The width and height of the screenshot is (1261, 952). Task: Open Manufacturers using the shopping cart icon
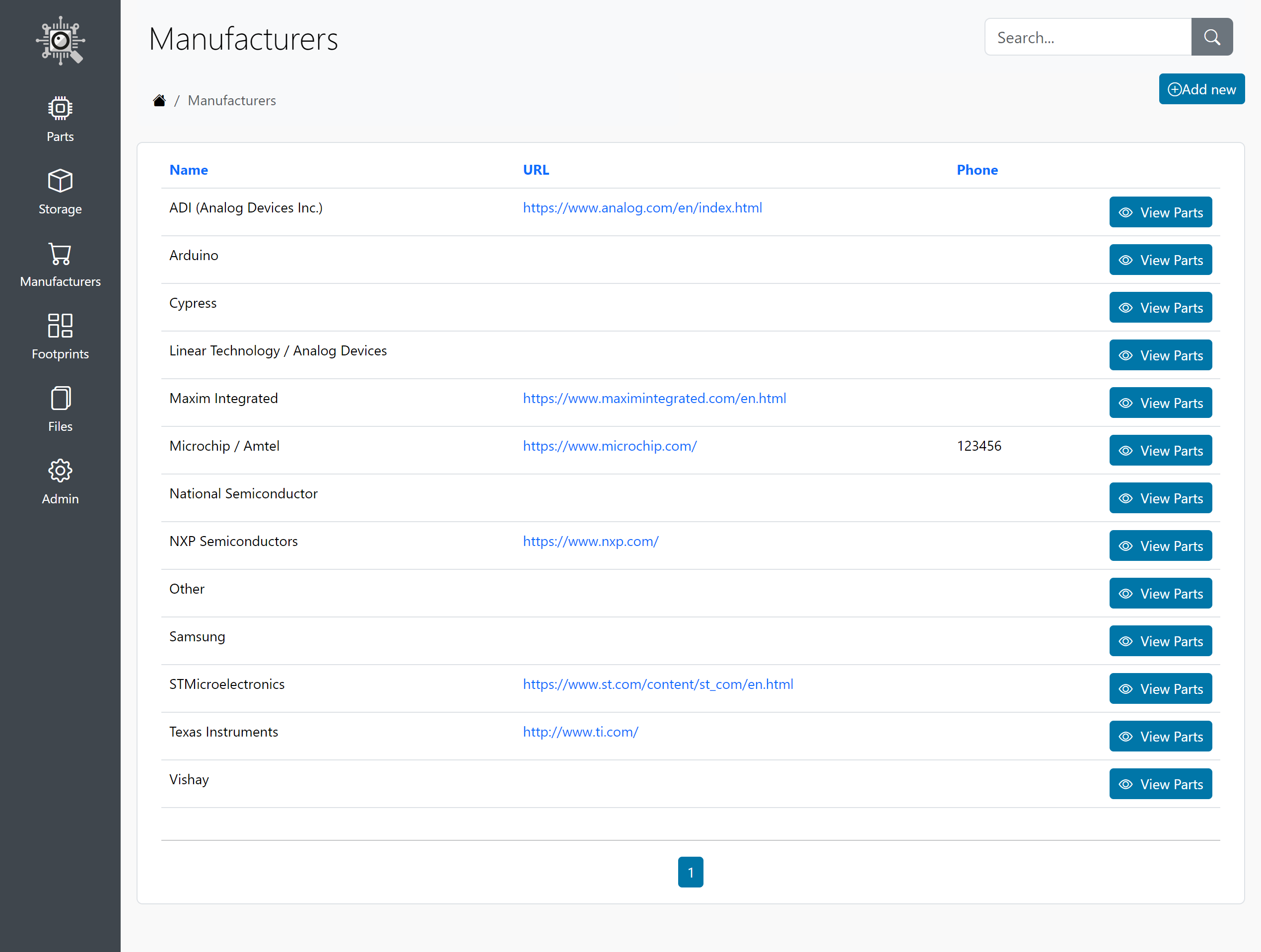(x=60, y=253)
